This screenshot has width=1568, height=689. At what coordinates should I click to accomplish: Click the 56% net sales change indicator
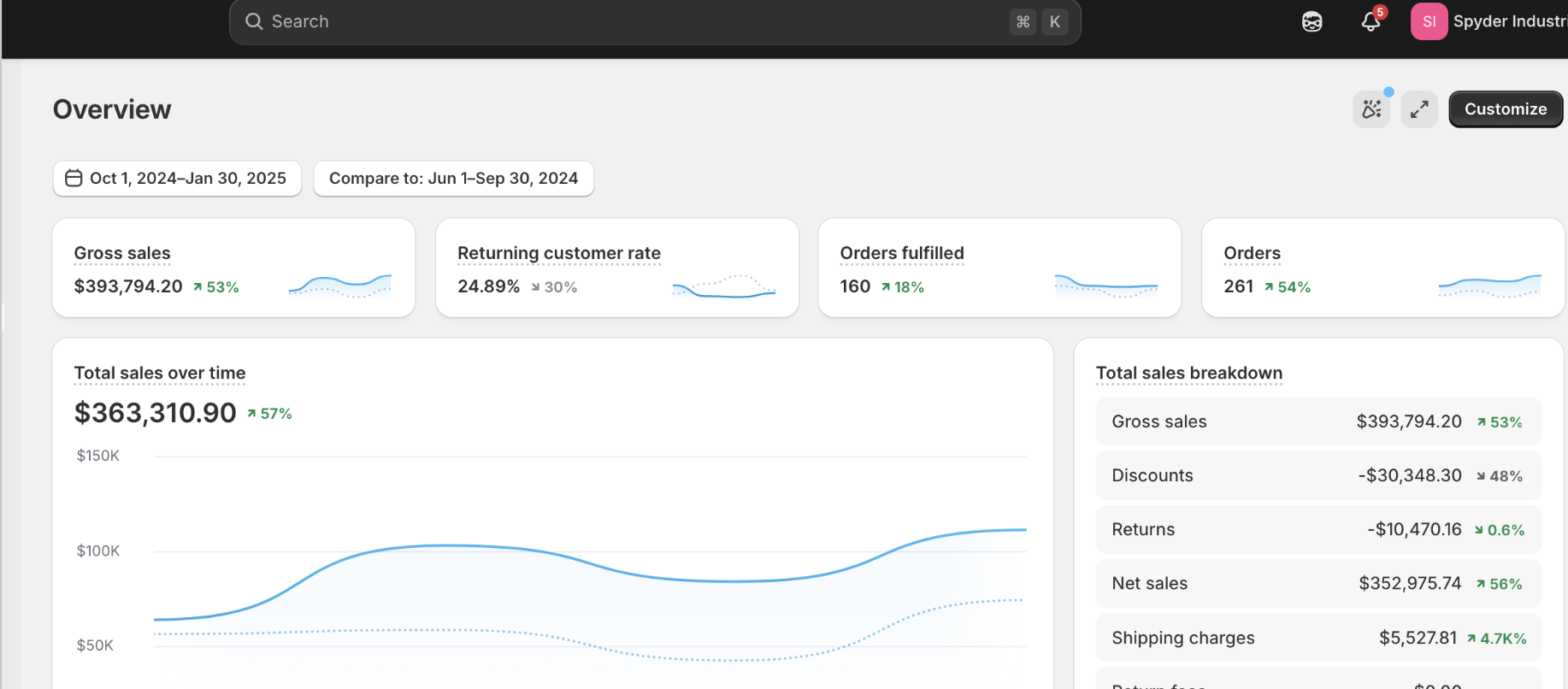(1500, 584)
